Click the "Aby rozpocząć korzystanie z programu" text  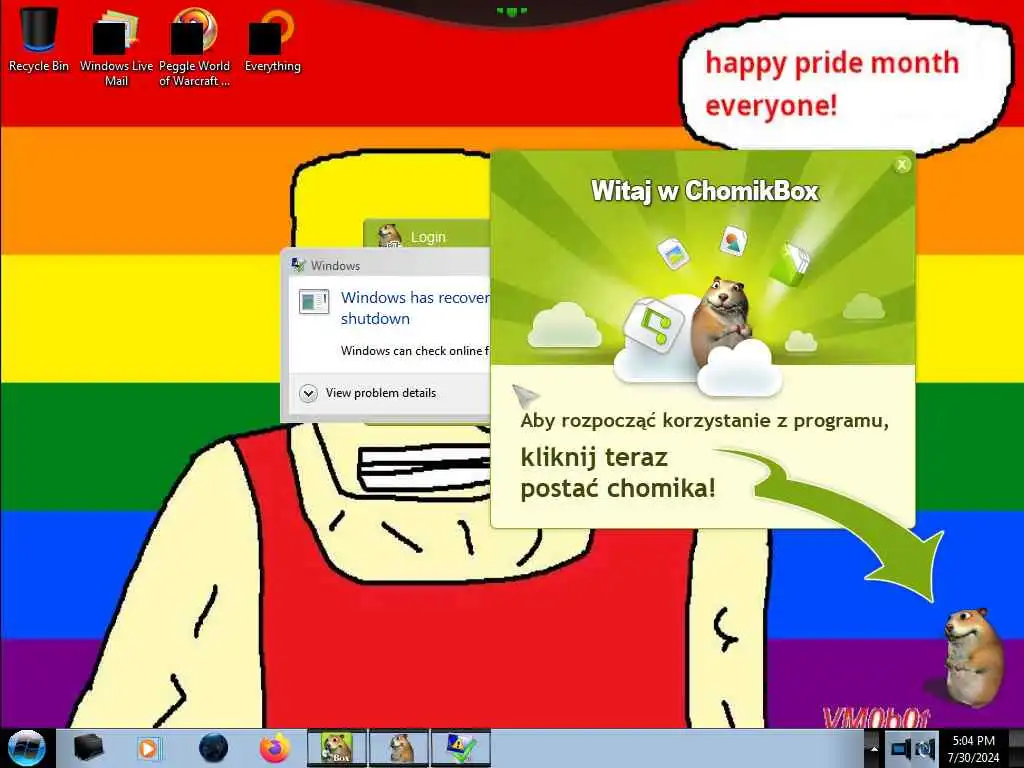click(x=705, y=421)
